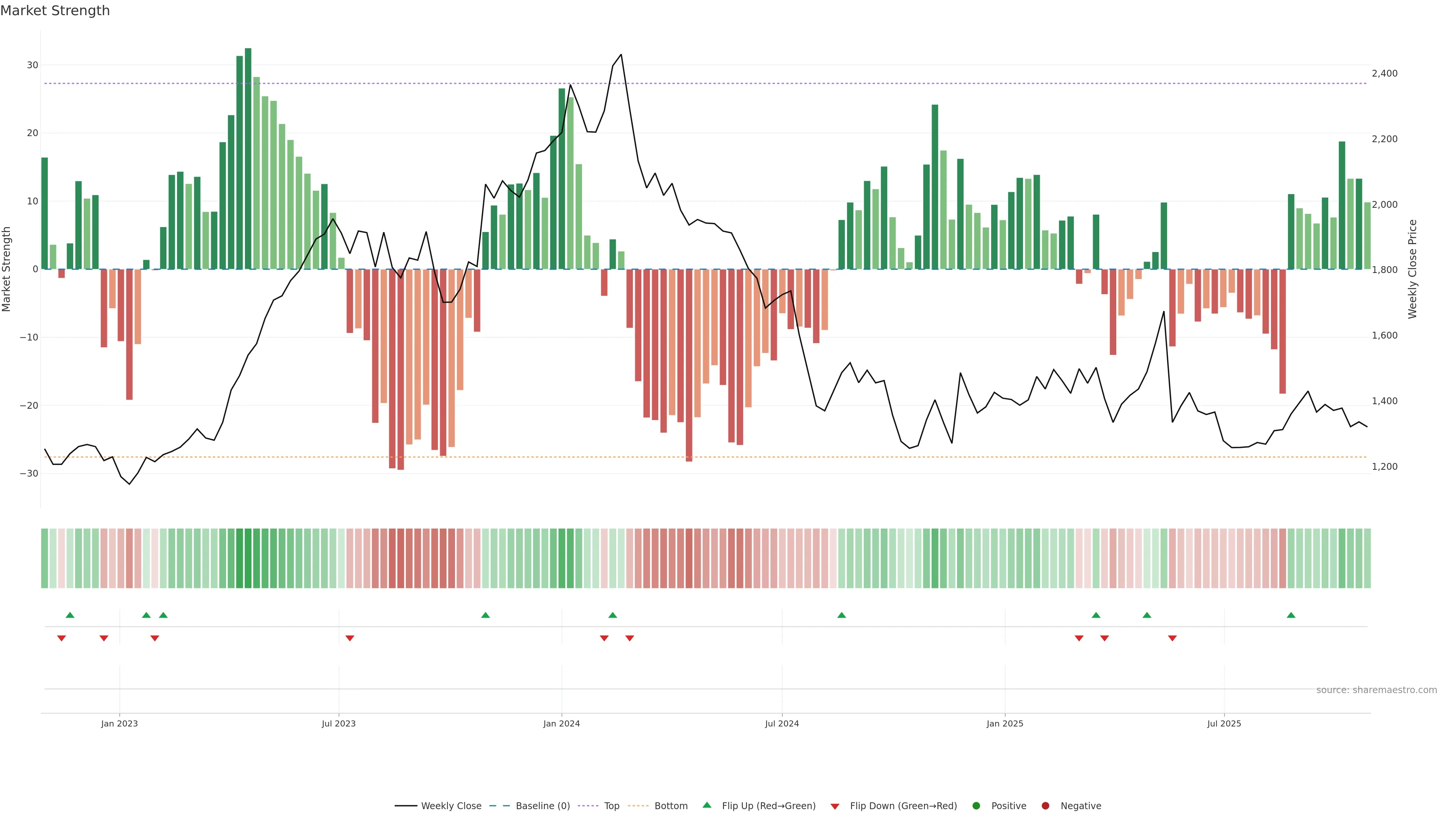Screen dimensions: 1456x819
Task: Click the dark red Negative circle in legend
Action: pyautogui.click(x=1045, y=806)
